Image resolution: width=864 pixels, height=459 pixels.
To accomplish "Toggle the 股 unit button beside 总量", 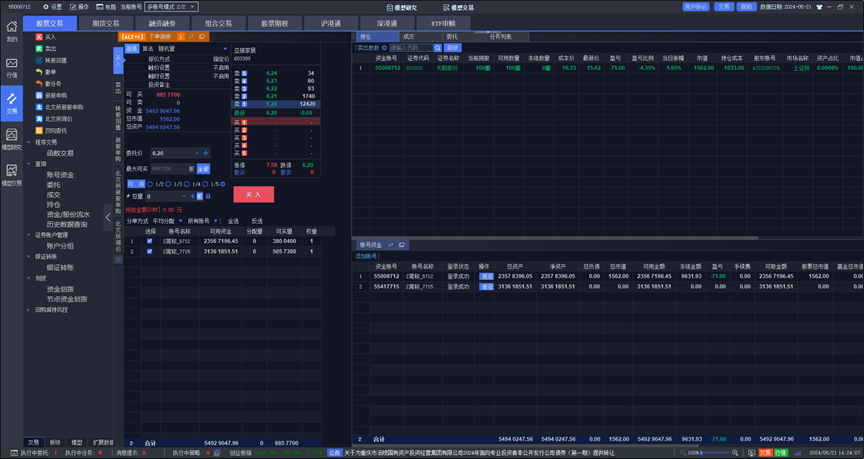I will tap(199, 196).
